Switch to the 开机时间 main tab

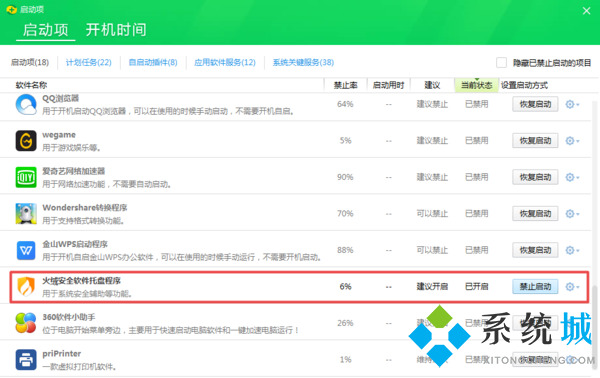116,30
